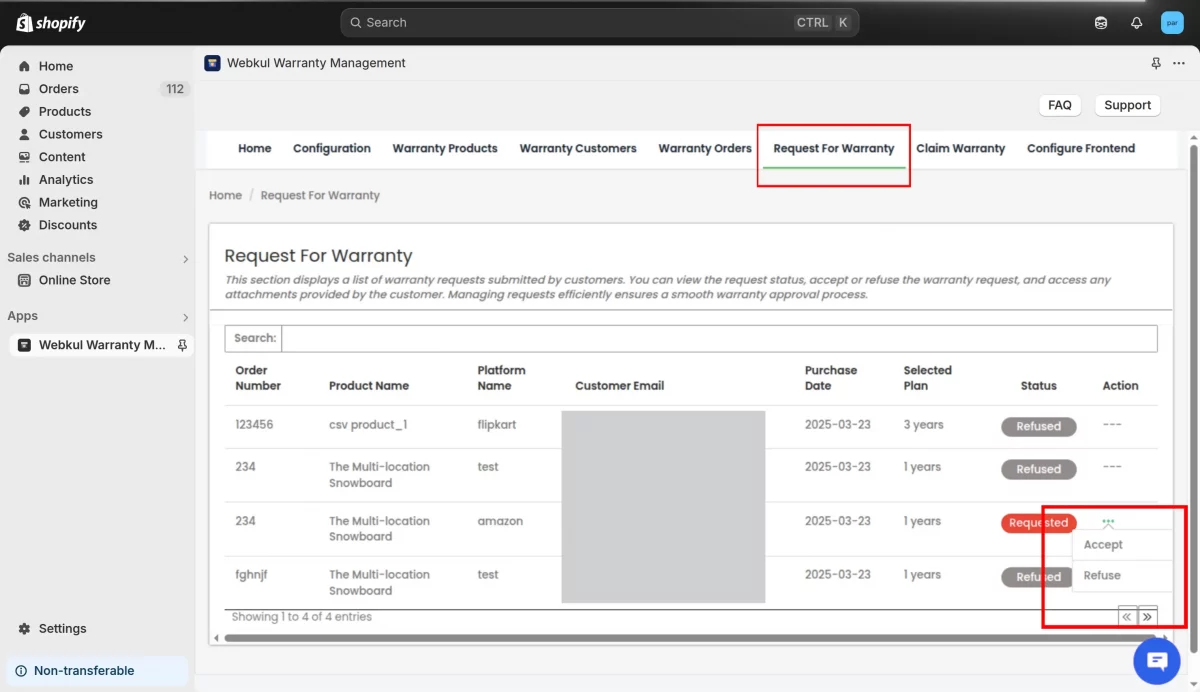Click the Shopify logo
The image size is (1200, 692).
point(51,23)
